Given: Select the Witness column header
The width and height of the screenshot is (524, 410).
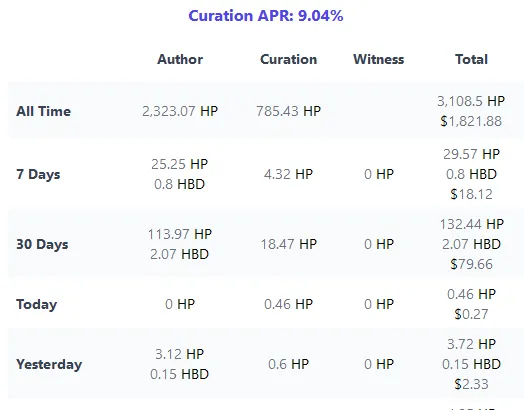Looking at the screenshot, I should [379, 59].
